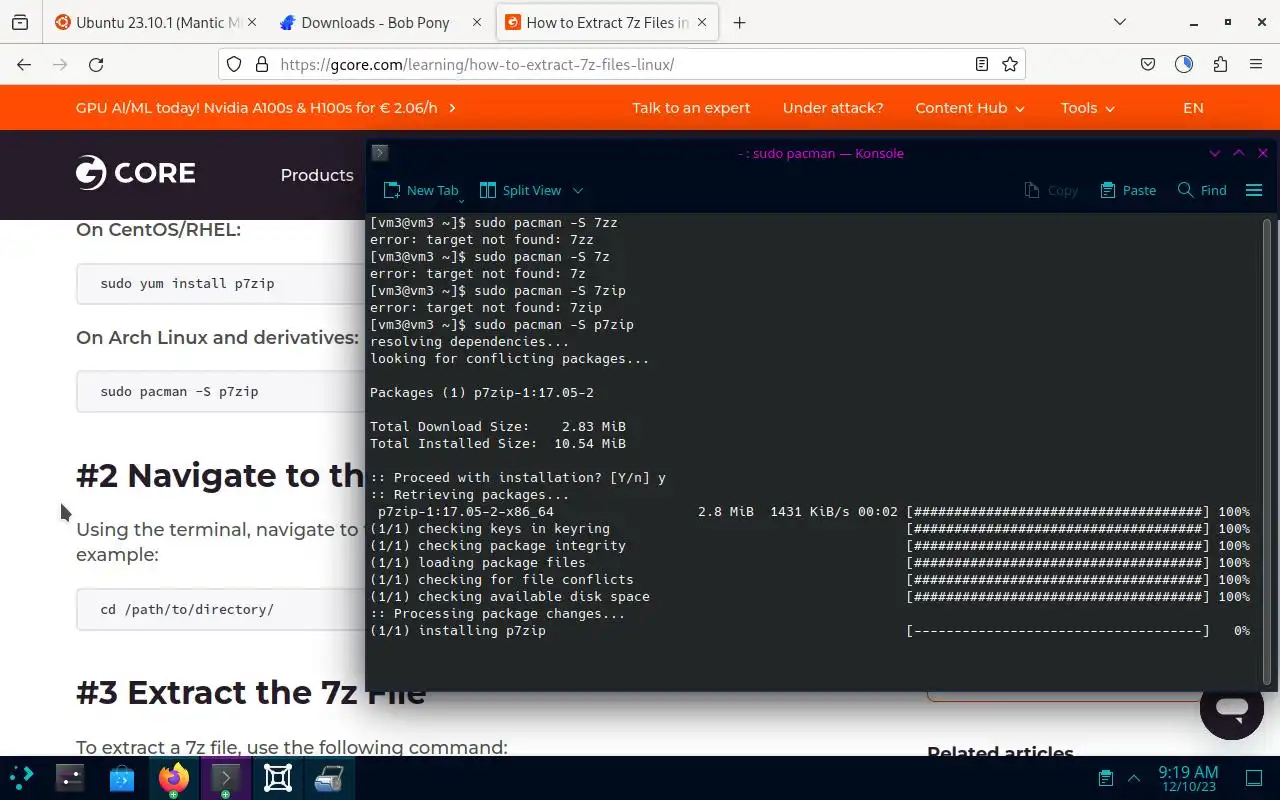
Task: Click Talk to an expert link
Action: point(691,108)
